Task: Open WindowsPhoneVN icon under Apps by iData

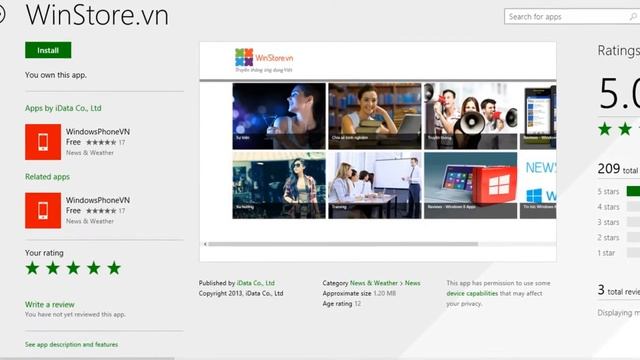Action: click(43, 142)
